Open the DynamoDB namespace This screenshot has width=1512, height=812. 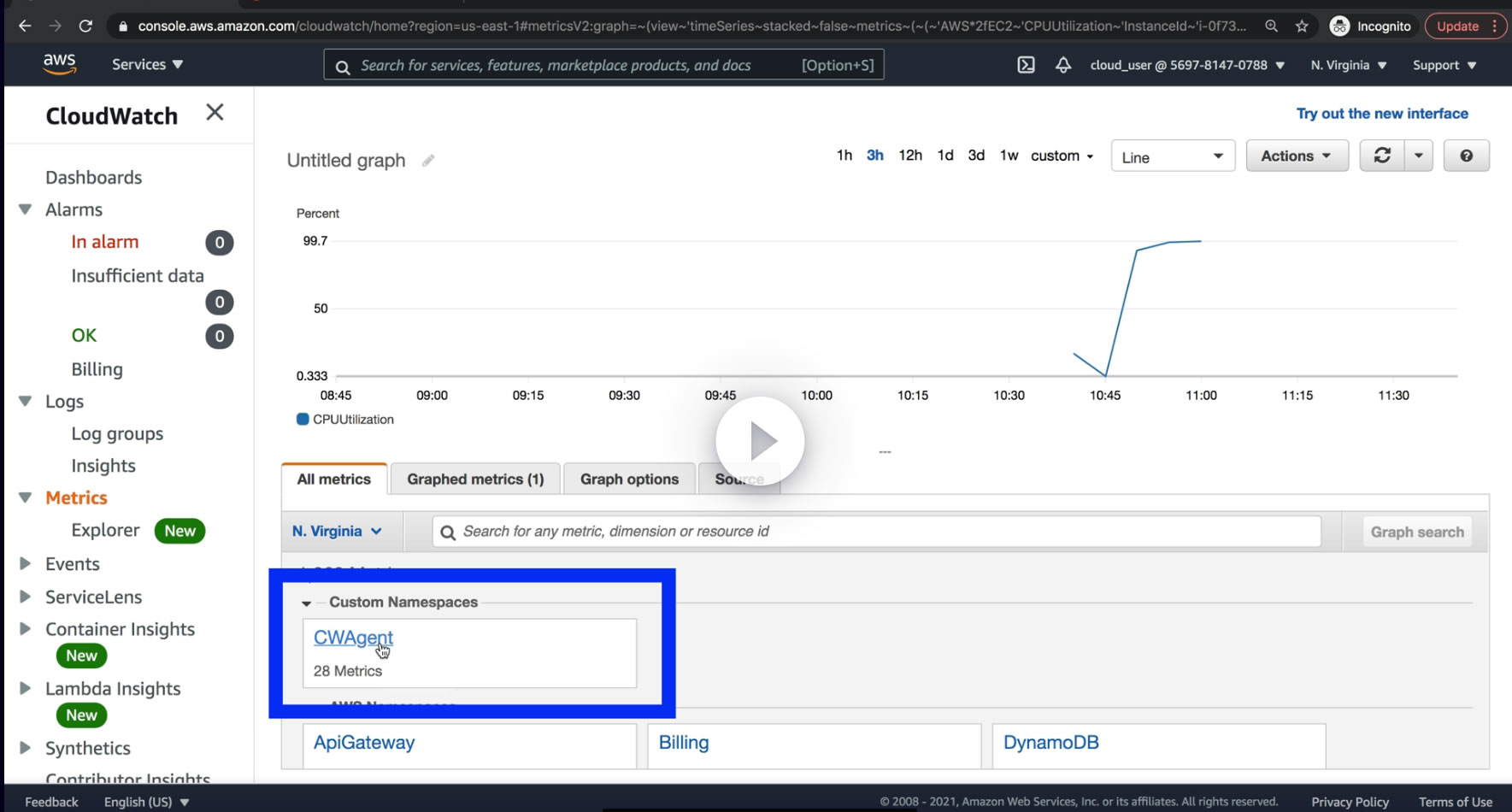point(1051,743)
